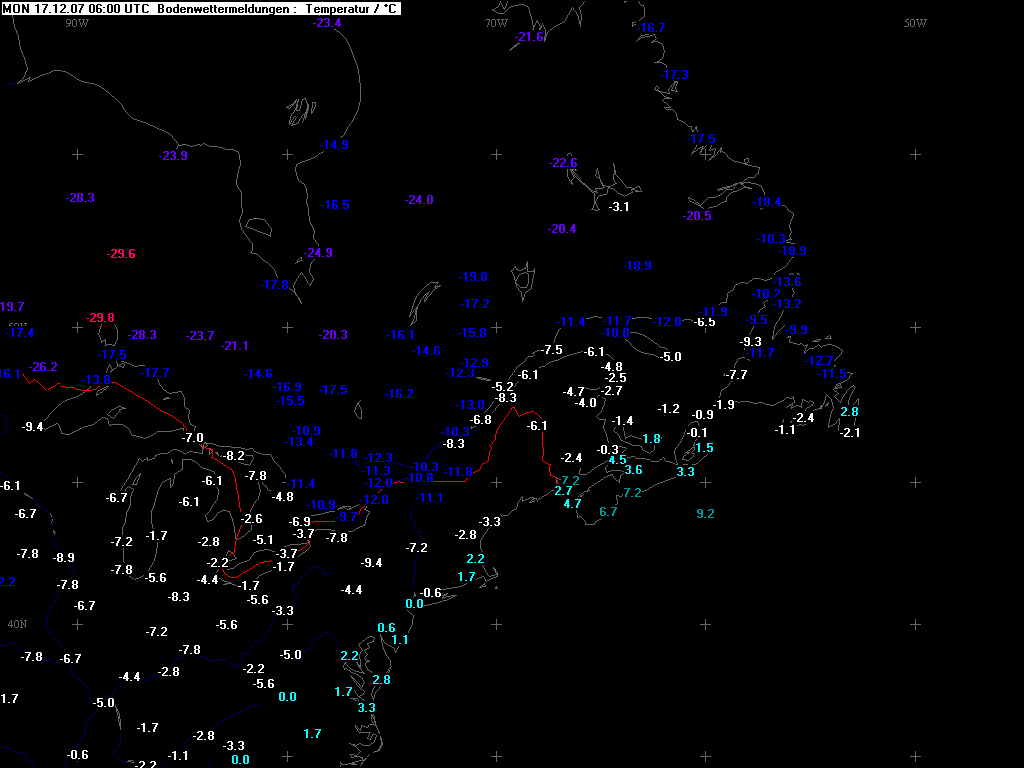Click the map title text at top

[200, 8]
